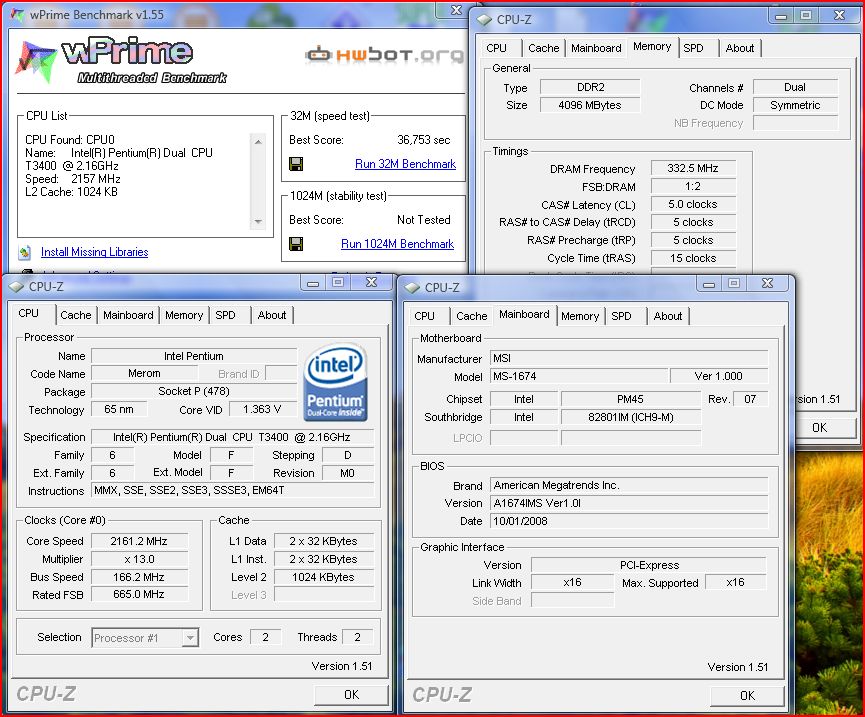Click the CPU-Z title icon of CPU window
The width and height of the screenshot is (865, 717).
pyautogui.click(x=17, y=287)
